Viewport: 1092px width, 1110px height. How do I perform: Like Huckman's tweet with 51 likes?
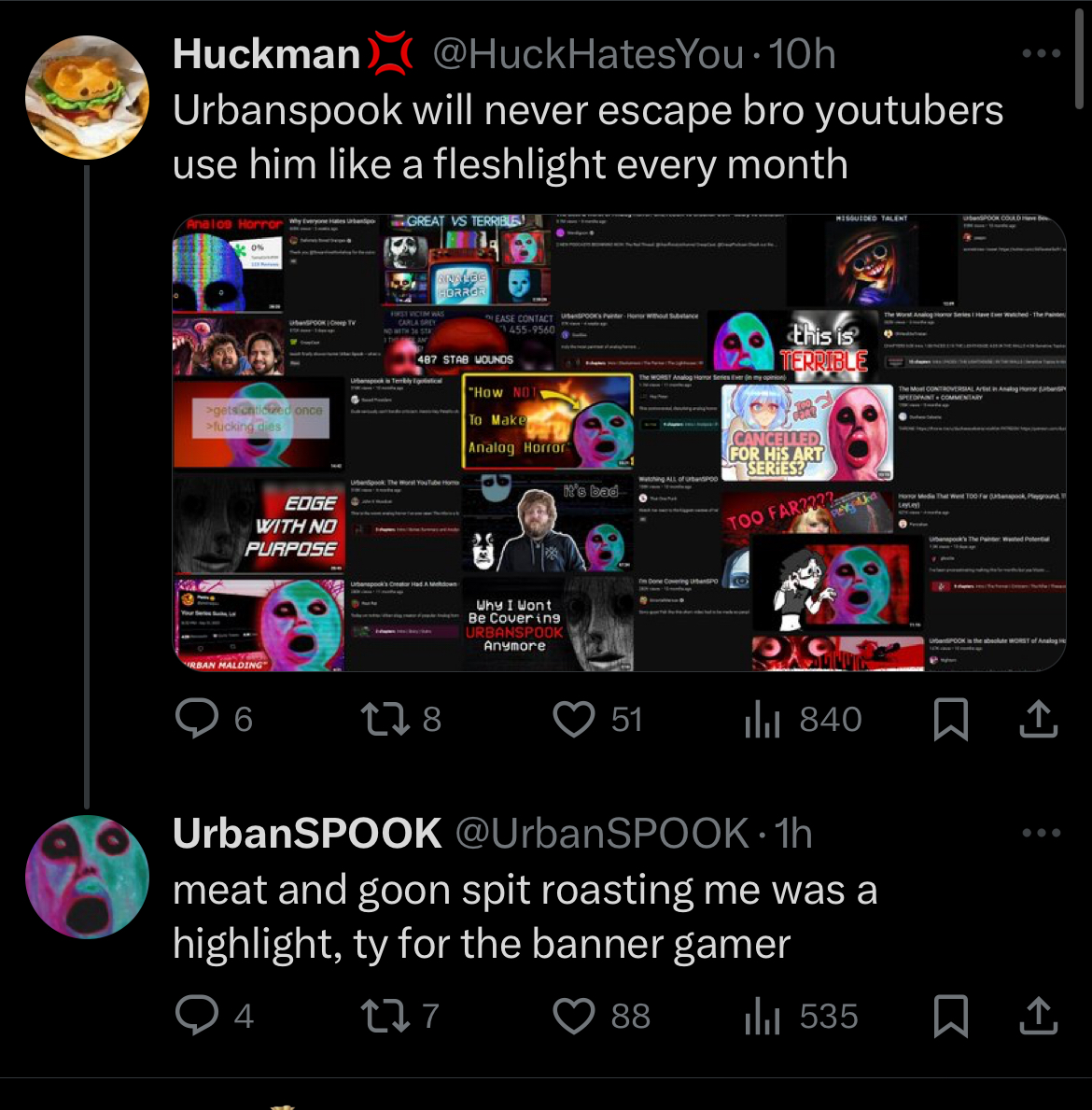(x=573, y=719)
